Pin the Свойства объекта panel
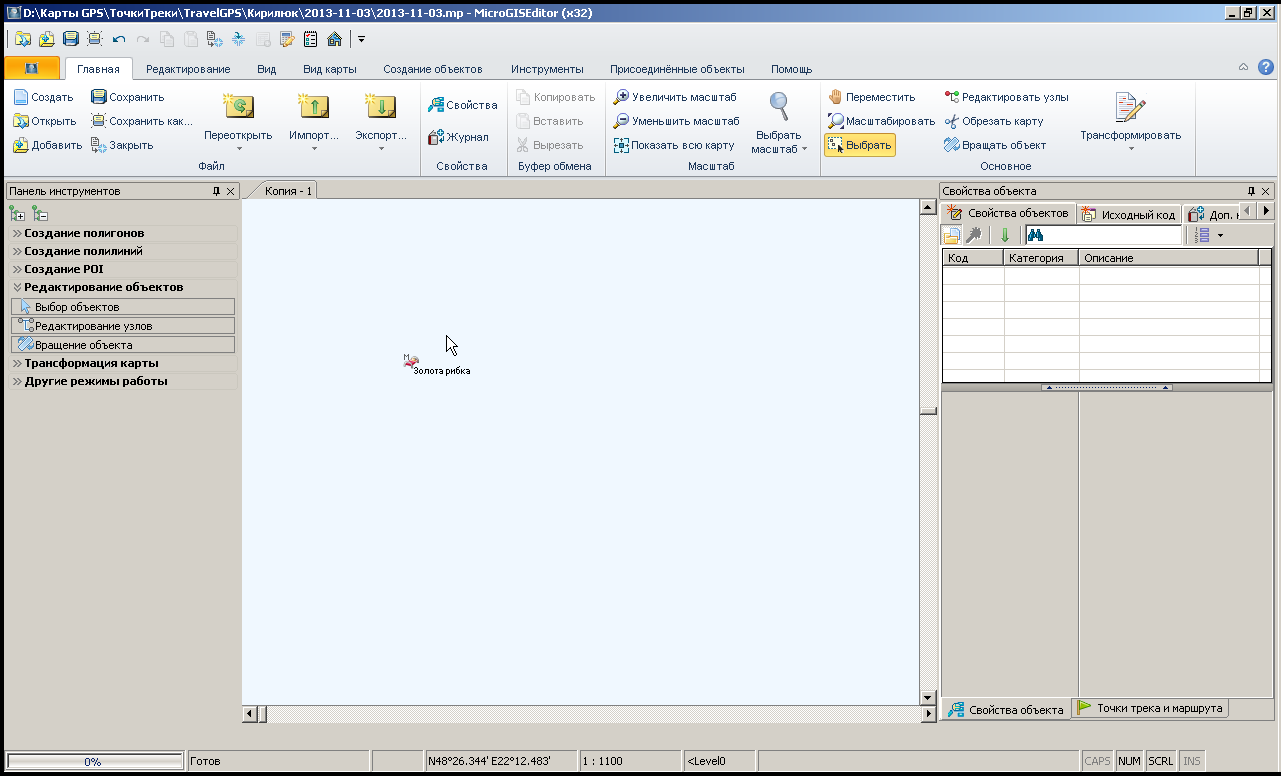Image resolution: width=1281 pixels, height=776 pixels. (1251, 191)
